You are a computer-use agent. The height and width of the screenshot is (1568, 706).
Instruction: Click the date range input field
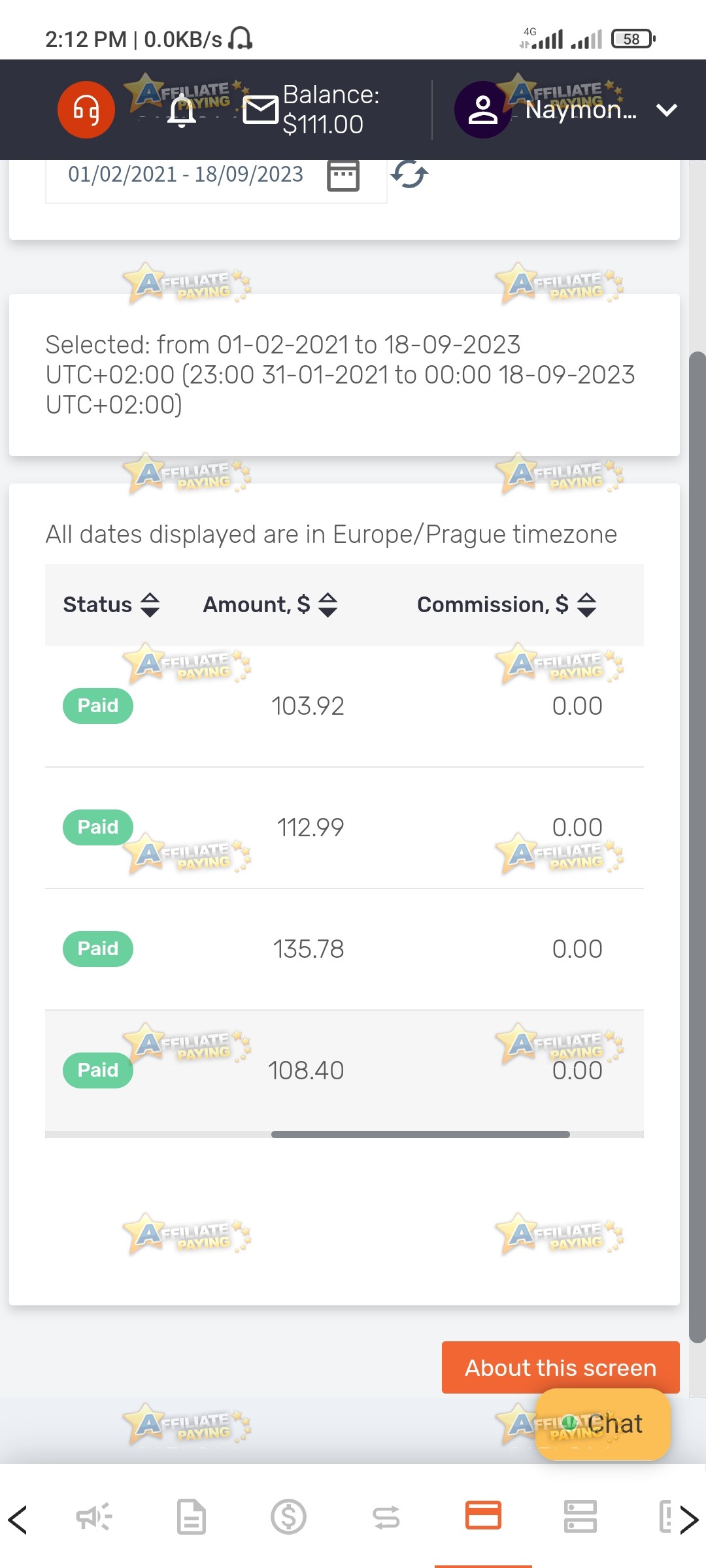[x=216, y=175]
